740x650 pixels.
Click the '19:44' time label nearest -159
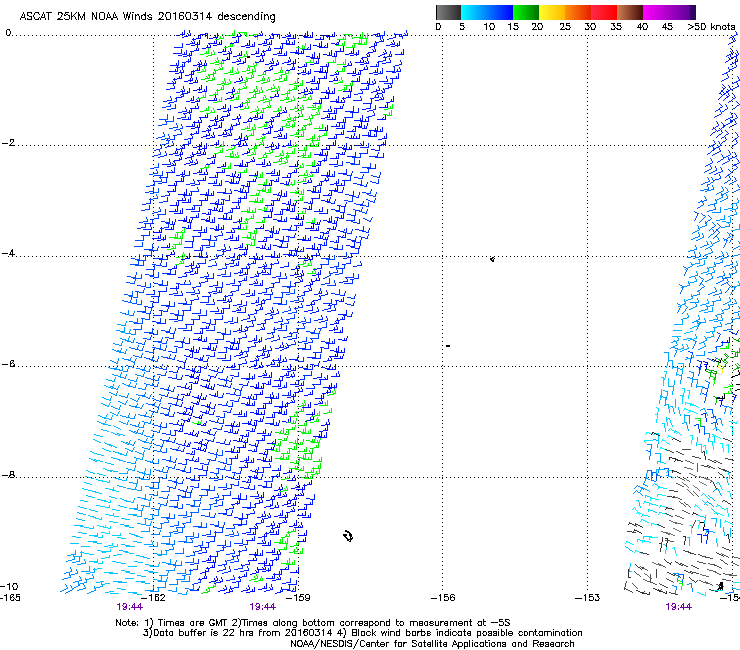click(263, 607)
